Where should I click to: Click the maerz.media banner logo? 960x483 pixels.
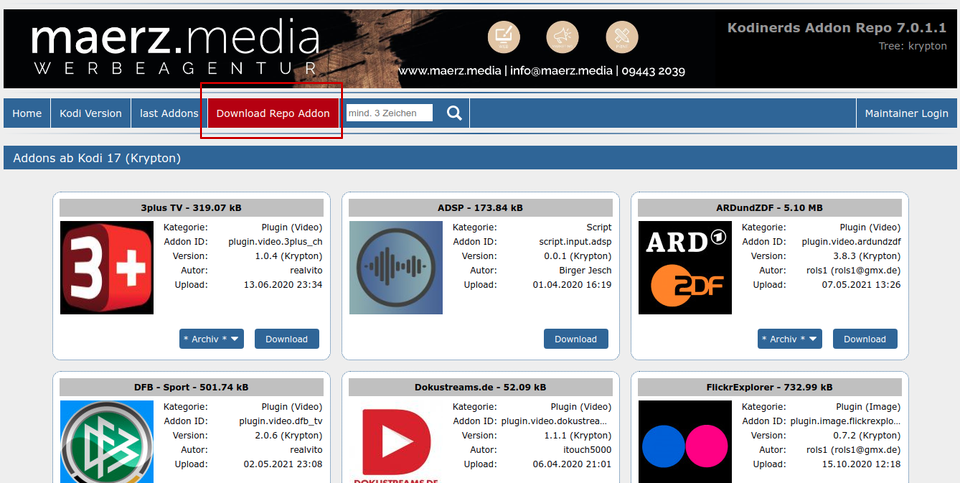(x=176, y=49)
